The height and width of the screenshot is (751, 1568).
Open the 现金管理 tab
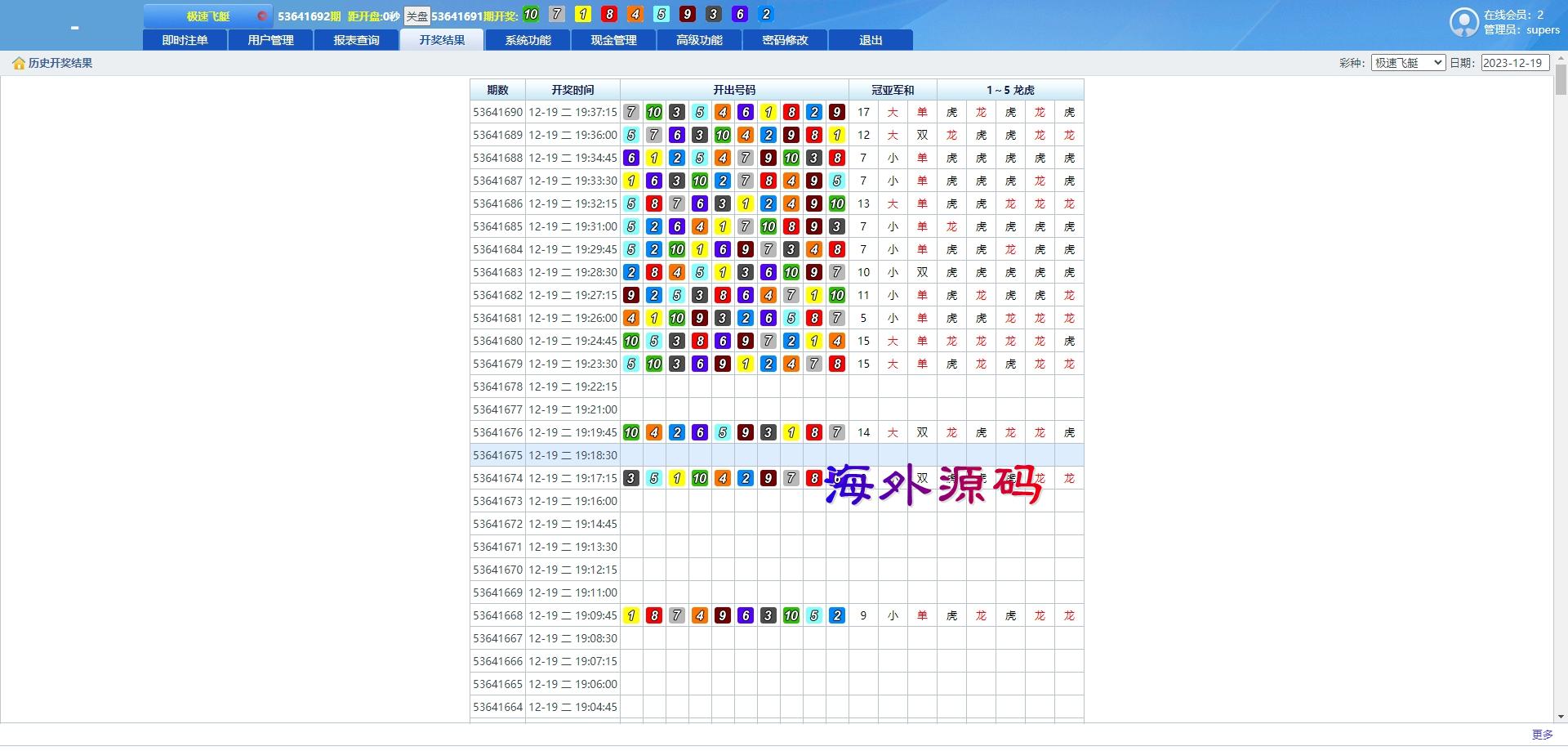click(x=614, y=40)
